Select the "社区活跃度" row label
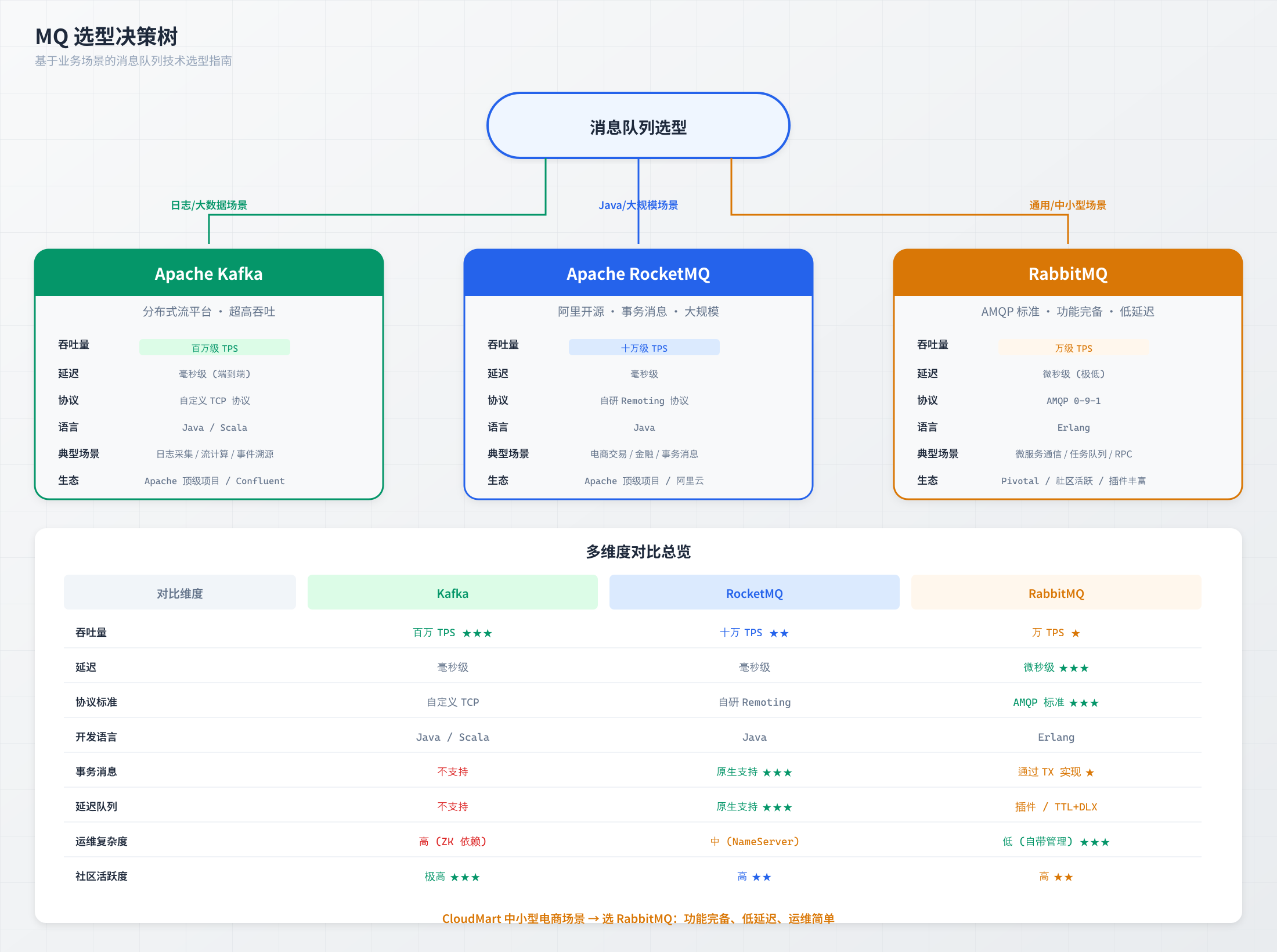Viewport: 1277px width, 952px height. tap(102, 876)
